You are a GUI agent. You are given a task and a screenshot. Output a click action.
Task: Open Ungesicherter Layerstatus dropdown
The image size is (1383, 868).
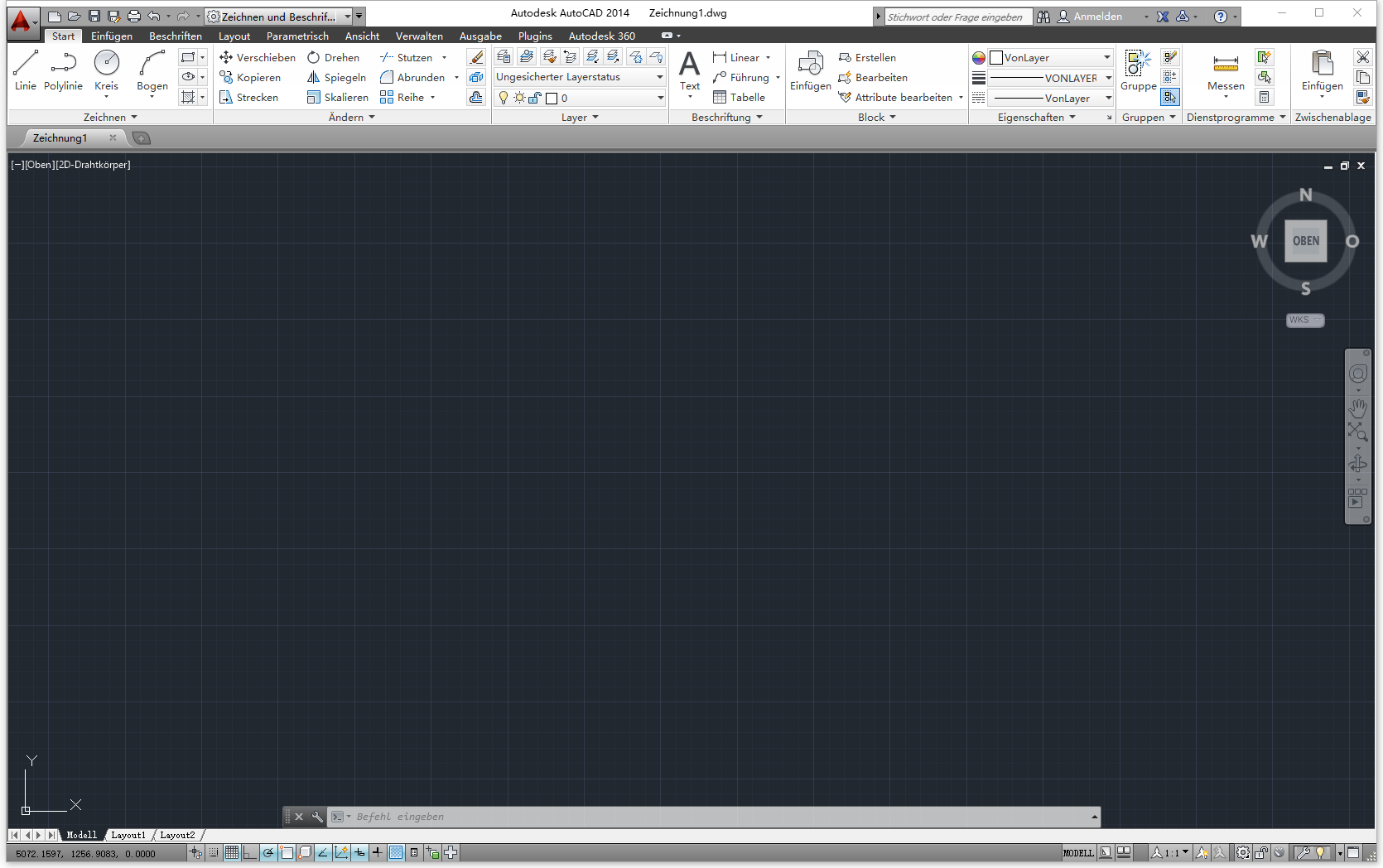579,77
